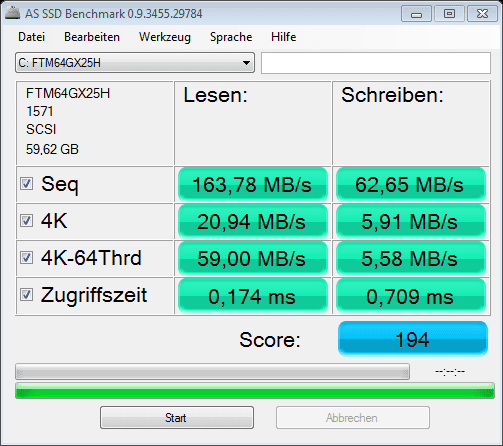Click the total score value 194
Screen dimensions: 503x446
(413, 339)
